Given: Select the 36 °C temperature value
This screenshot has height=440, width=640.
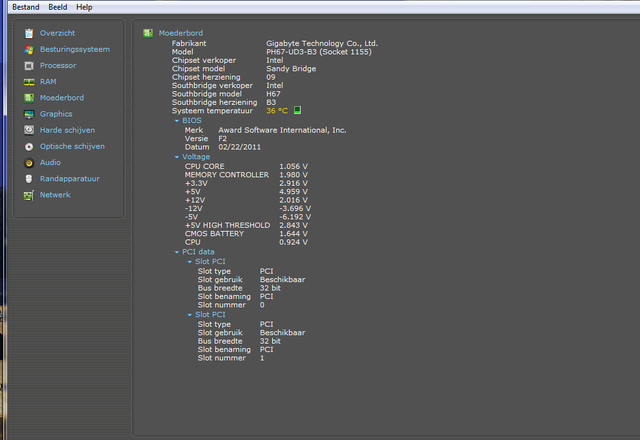Looking at the screenshot, I should click(277, 111).
